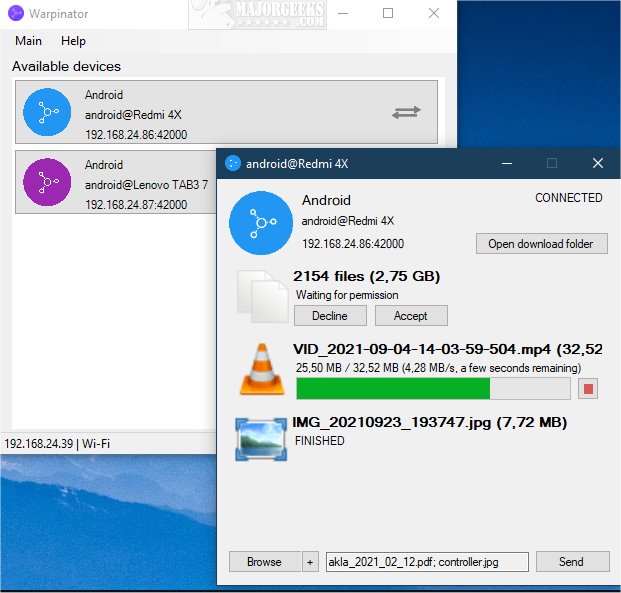Click the file path field with akla_2021_02_12.pdf
This screenshot has width=621, height=593.
coord(427,562)
